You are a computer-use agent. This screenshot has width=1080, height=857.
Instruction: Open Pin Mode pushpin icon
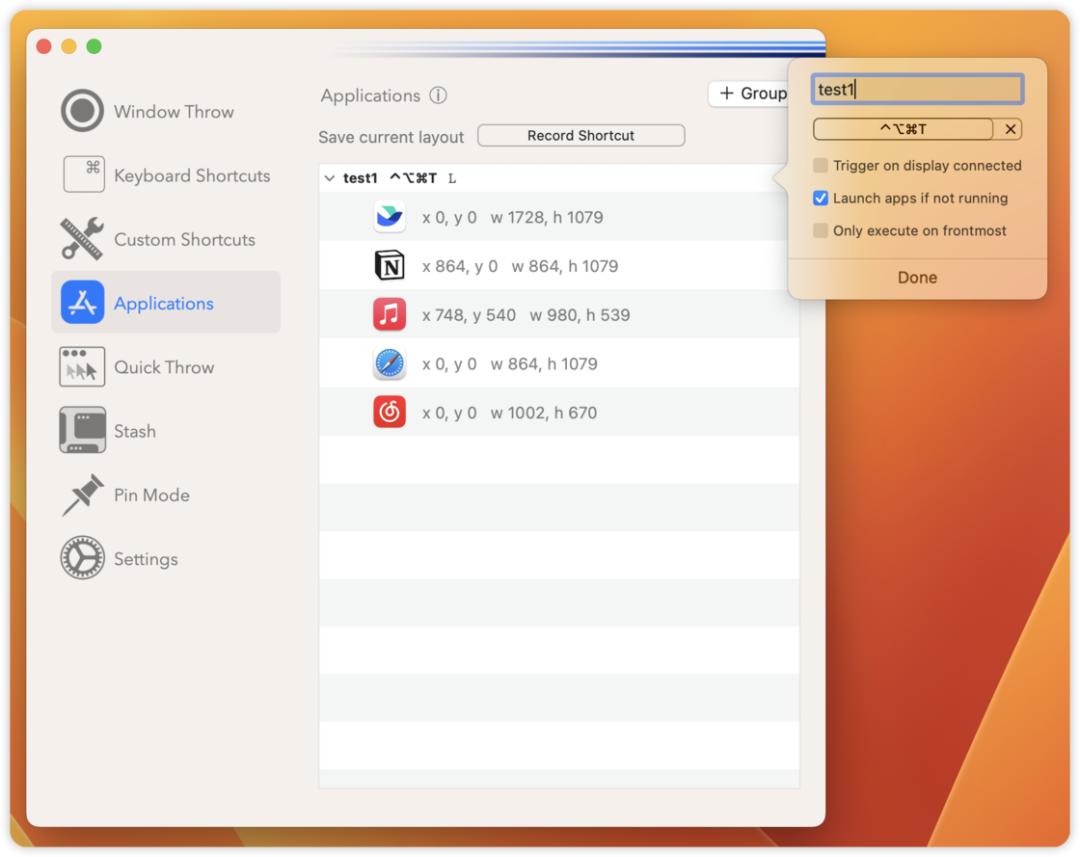[82, 494]
